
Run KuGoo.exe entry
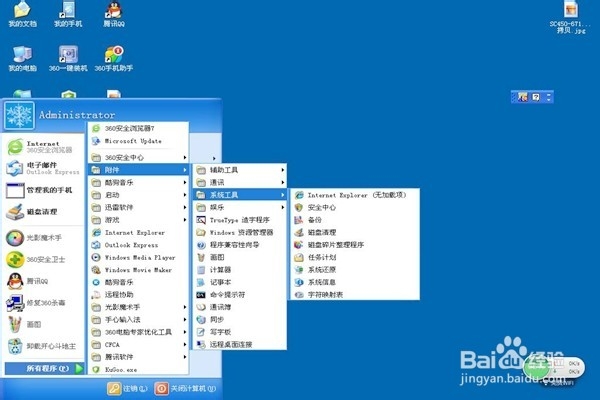[x=139, y=369]
